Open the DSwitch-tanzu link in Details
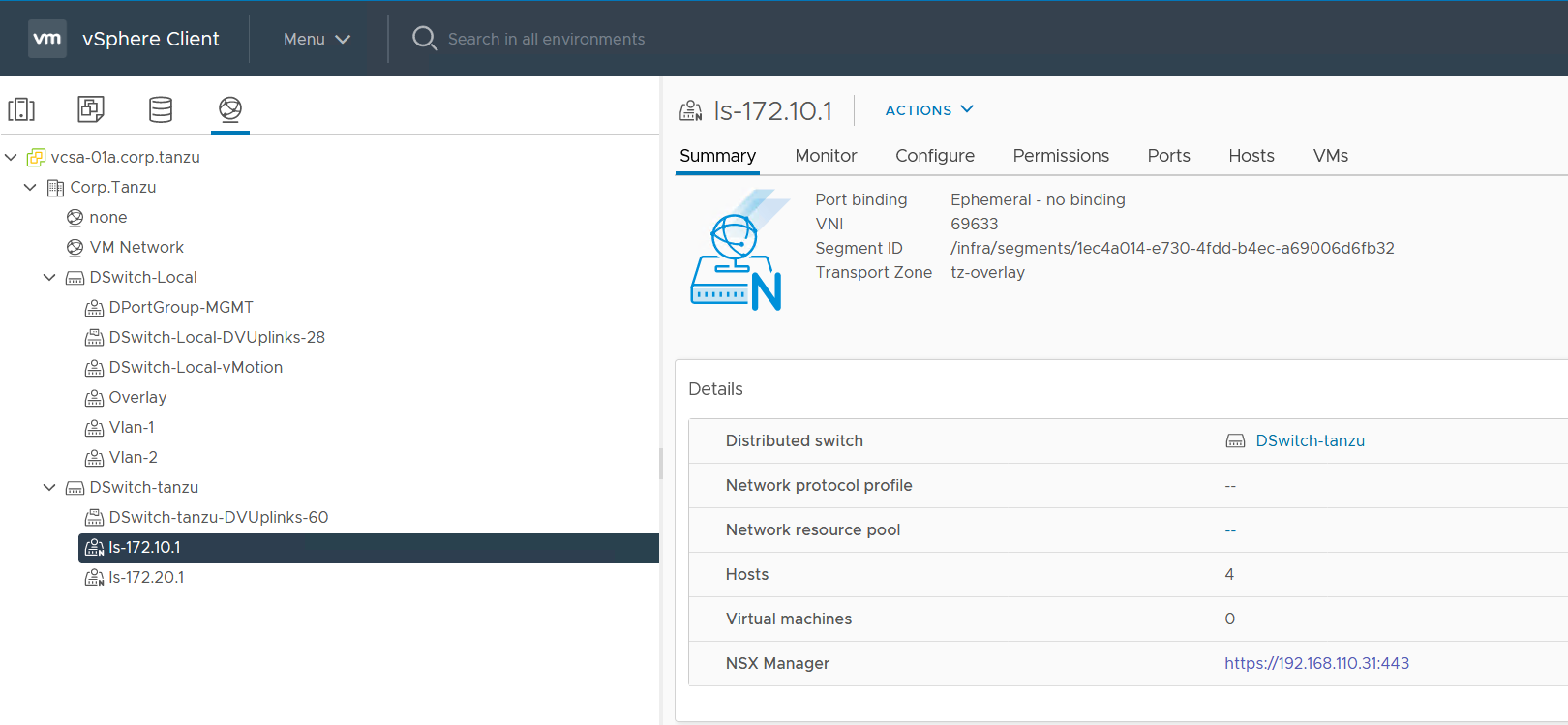The image size is (1568, 725). (x=1310, y=440)
